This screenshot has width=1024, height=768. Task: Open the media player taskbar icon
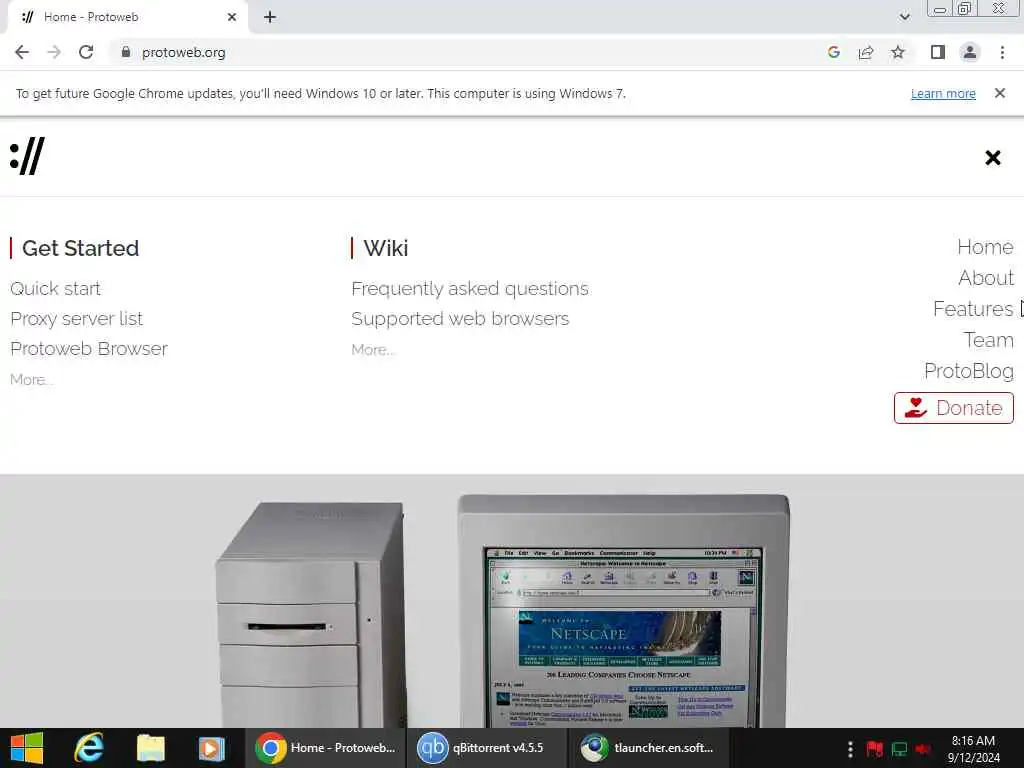point(212,748)
